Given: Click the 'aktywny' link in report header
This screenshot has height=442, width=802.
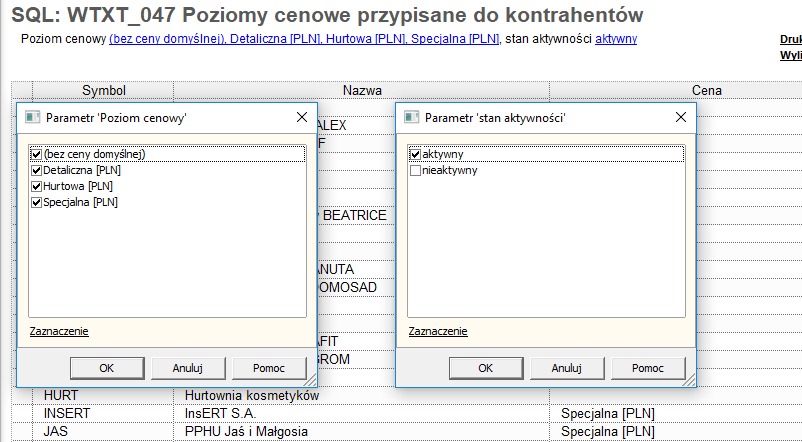Looking at the screenshot, I should (616, 39).
